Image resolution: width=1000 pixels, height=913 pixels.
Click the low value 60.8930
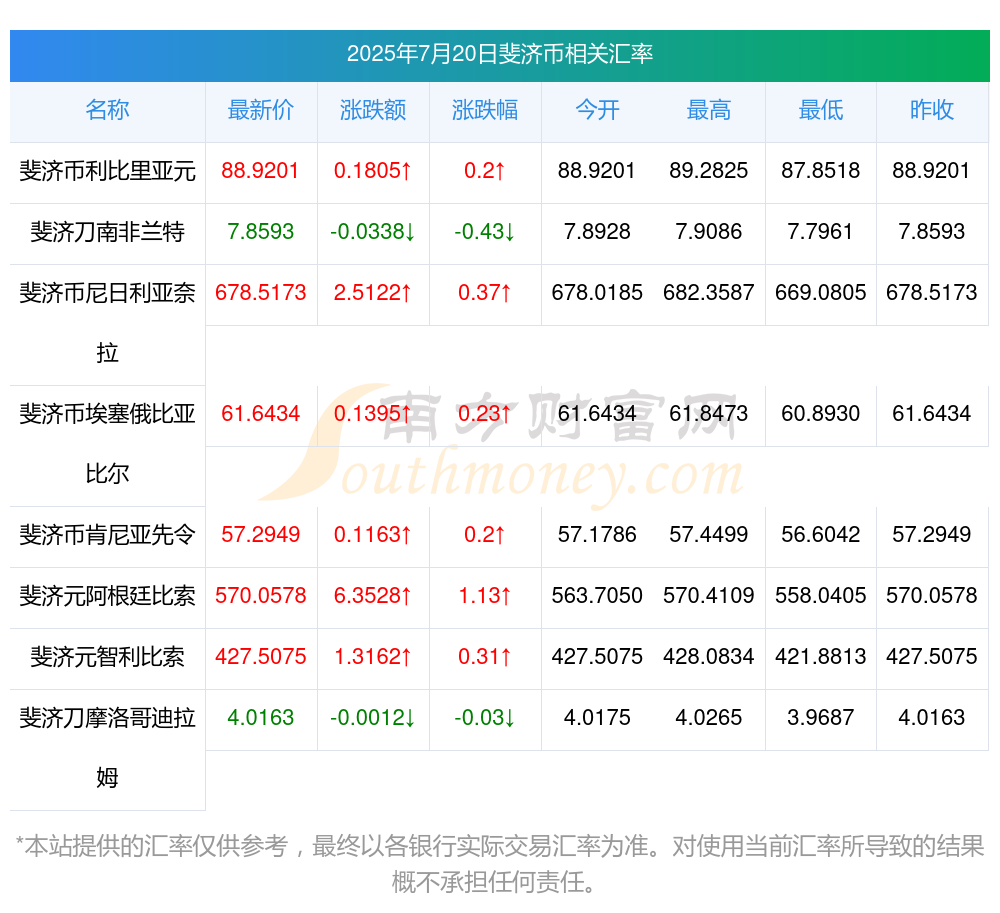[x=821, y=414]
